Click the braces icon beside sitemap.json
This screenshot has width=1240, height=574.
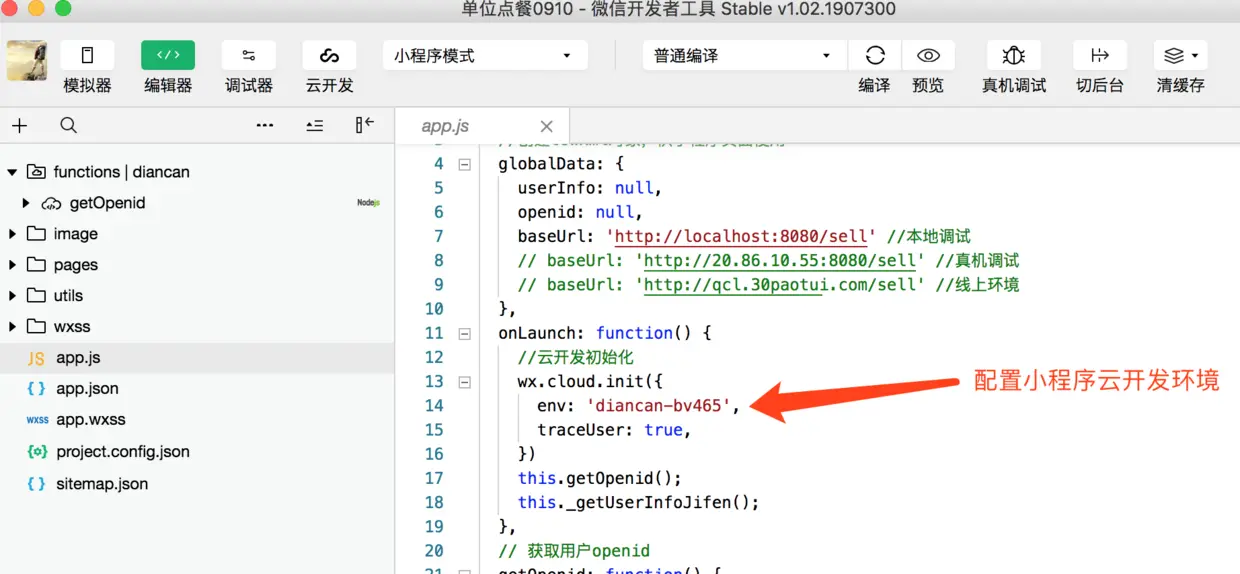[36, 484]
